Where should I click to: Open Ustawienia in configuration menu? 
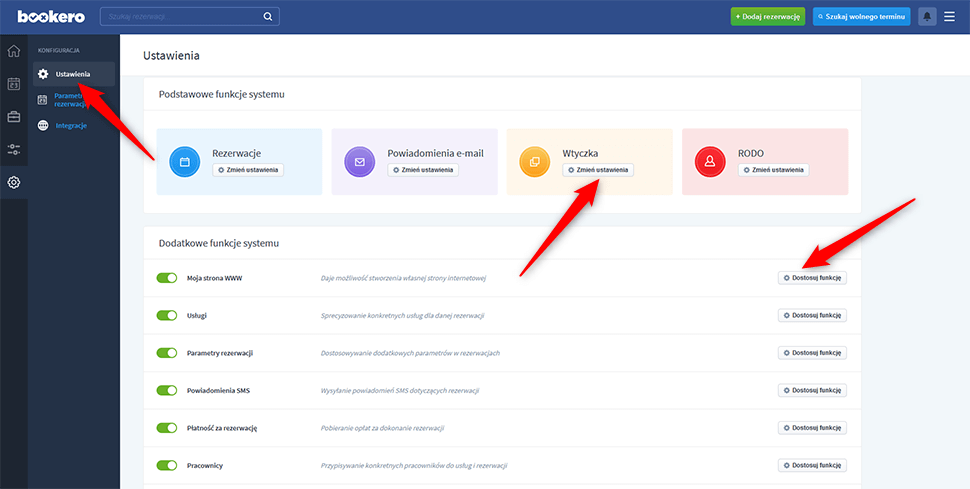[x=74, y=74]
